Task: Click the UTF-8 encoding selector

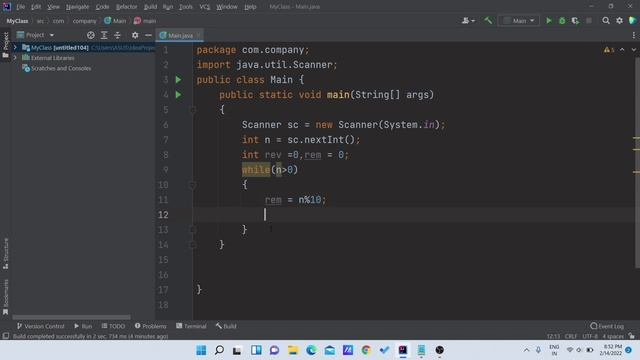Action: (x=590, y=336)
